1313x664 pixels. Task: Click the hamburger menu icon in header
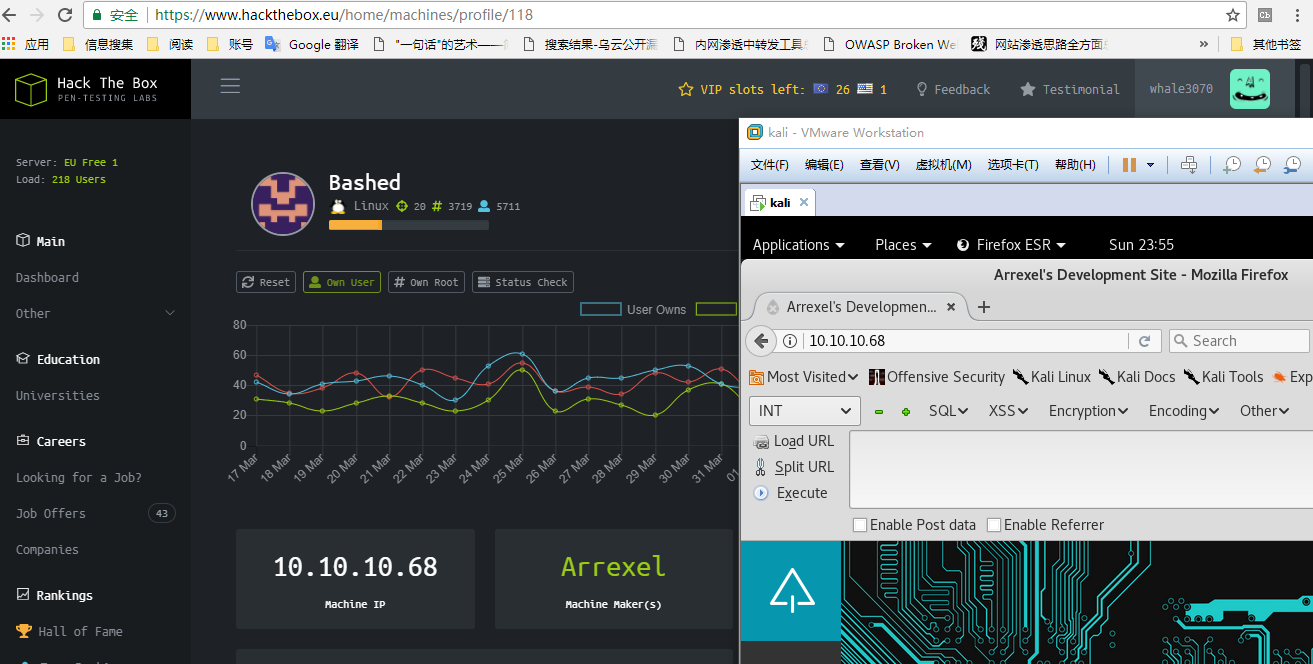230,86
